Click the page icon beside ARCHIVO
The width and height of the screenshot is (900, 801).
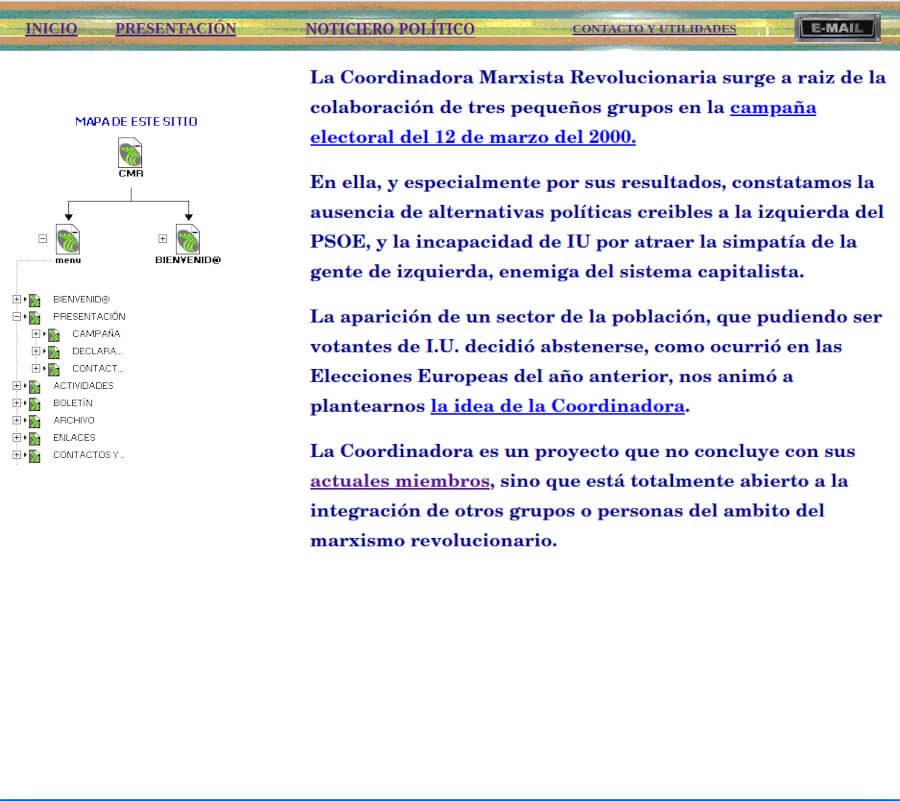coord(34,421)
